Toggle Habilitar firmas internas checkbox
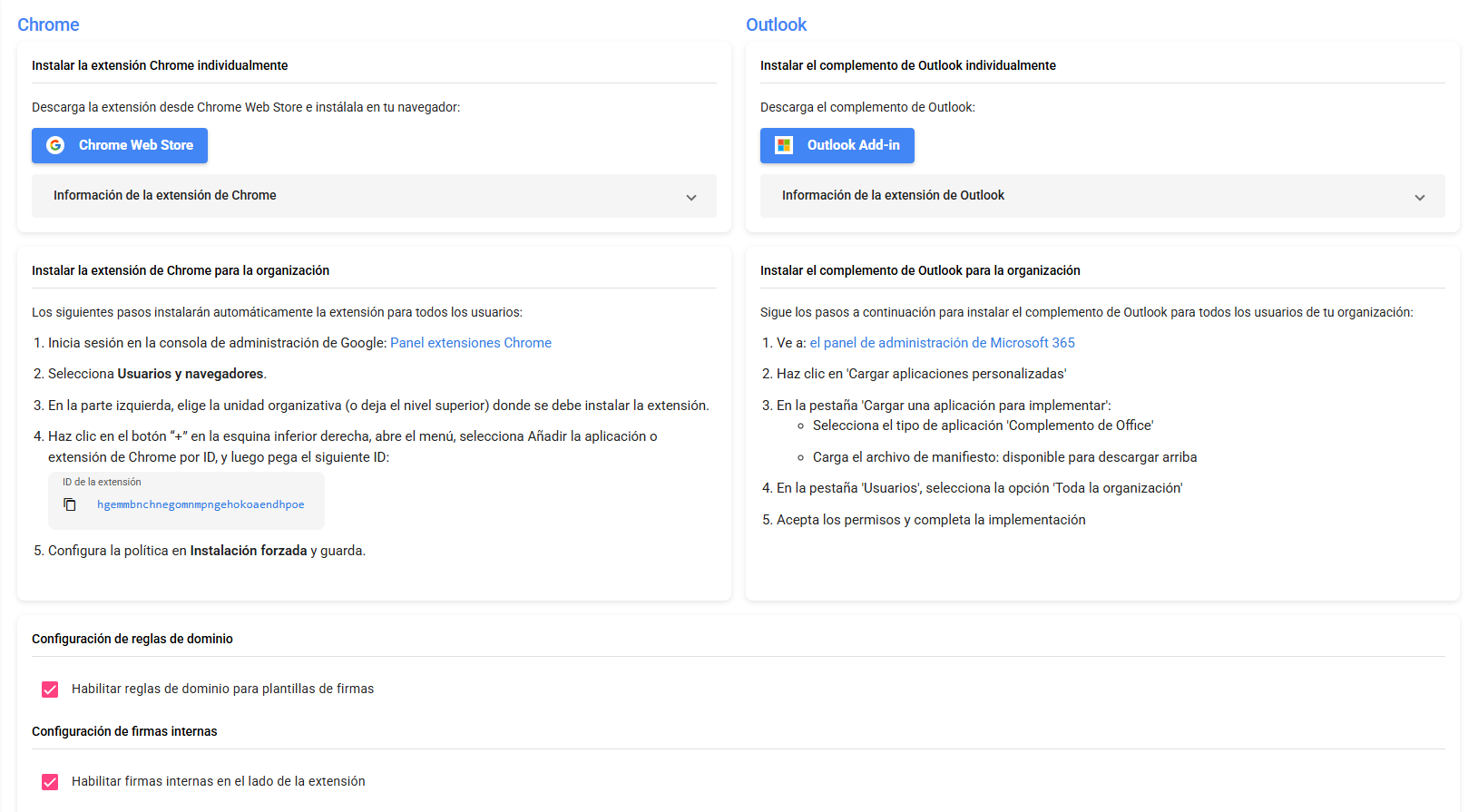 click(x=50, y=782)
